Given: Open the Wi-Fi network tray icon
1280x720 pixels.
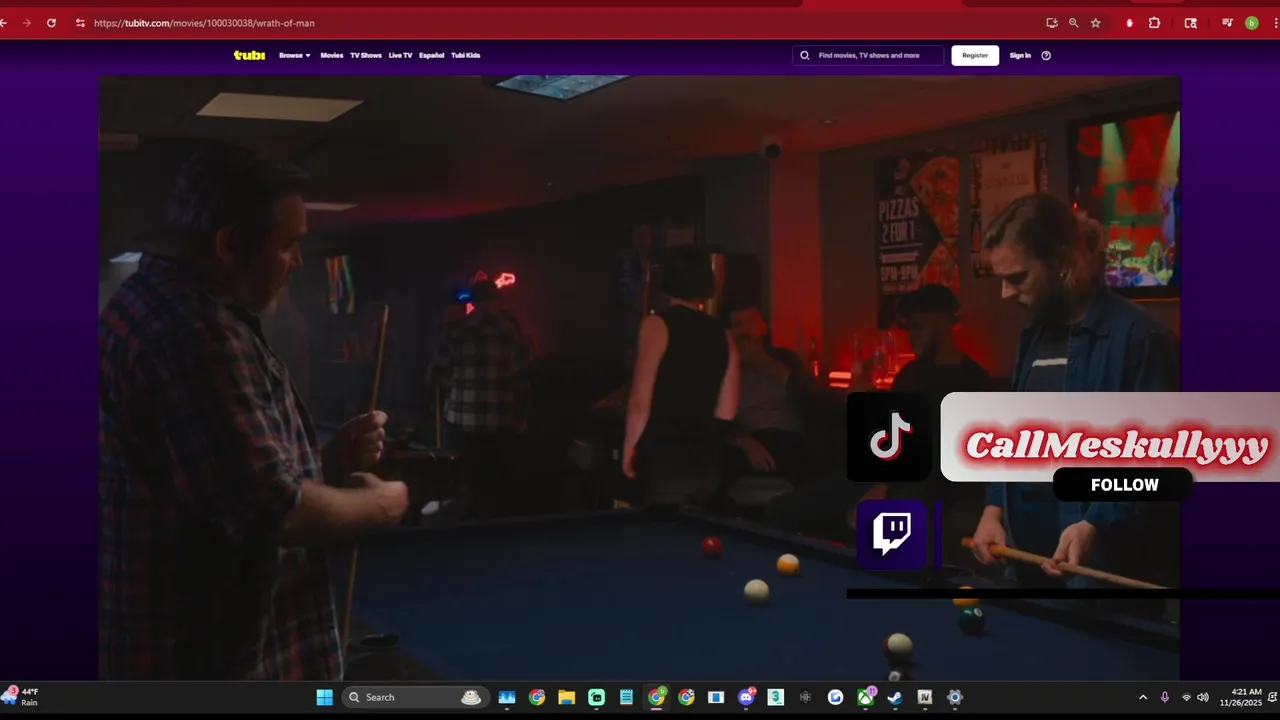Looking at the screenshot, I should coord(1186,697).
